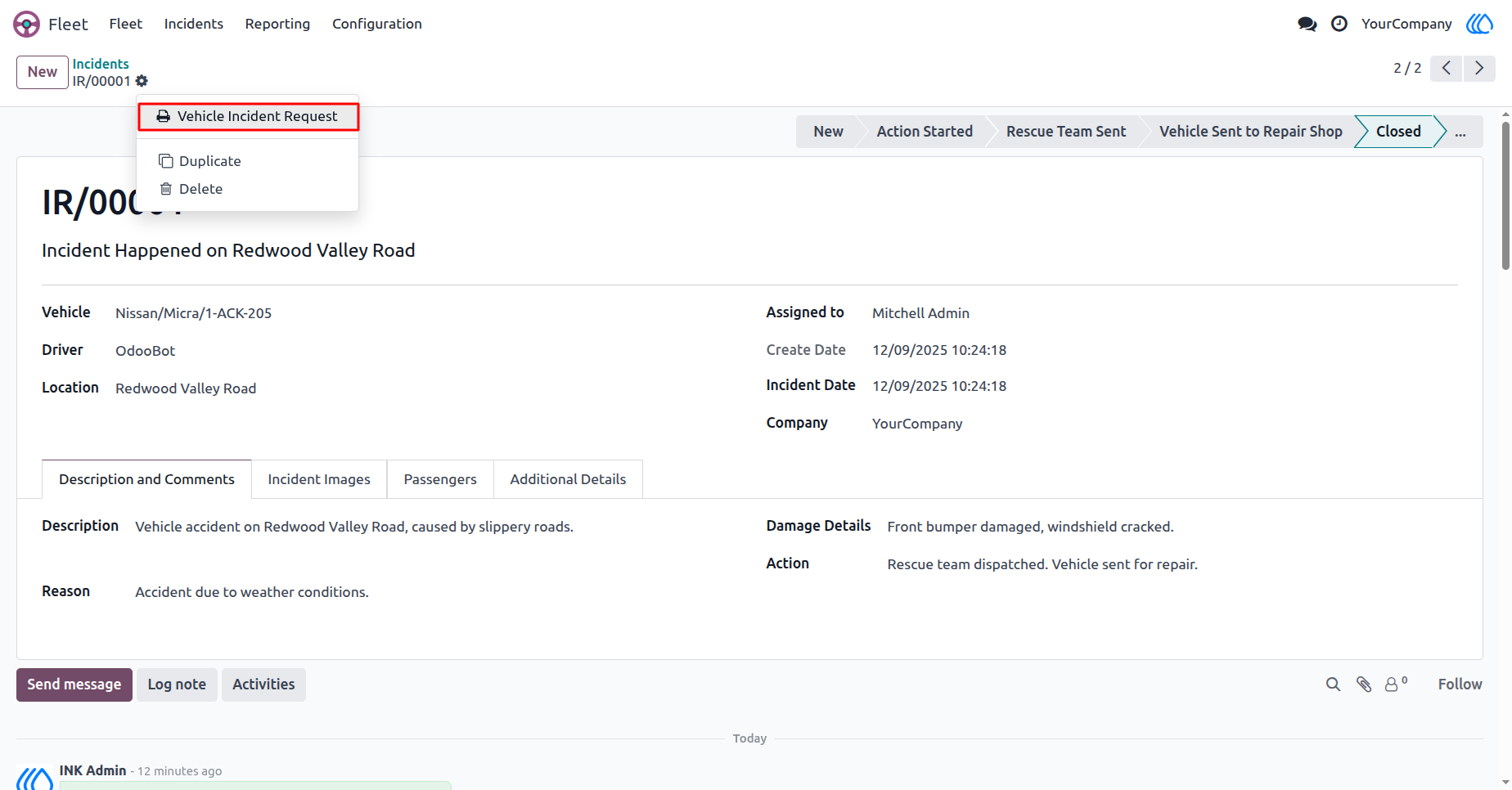
Task: Show followers icon
Action: click(1396, 684)
